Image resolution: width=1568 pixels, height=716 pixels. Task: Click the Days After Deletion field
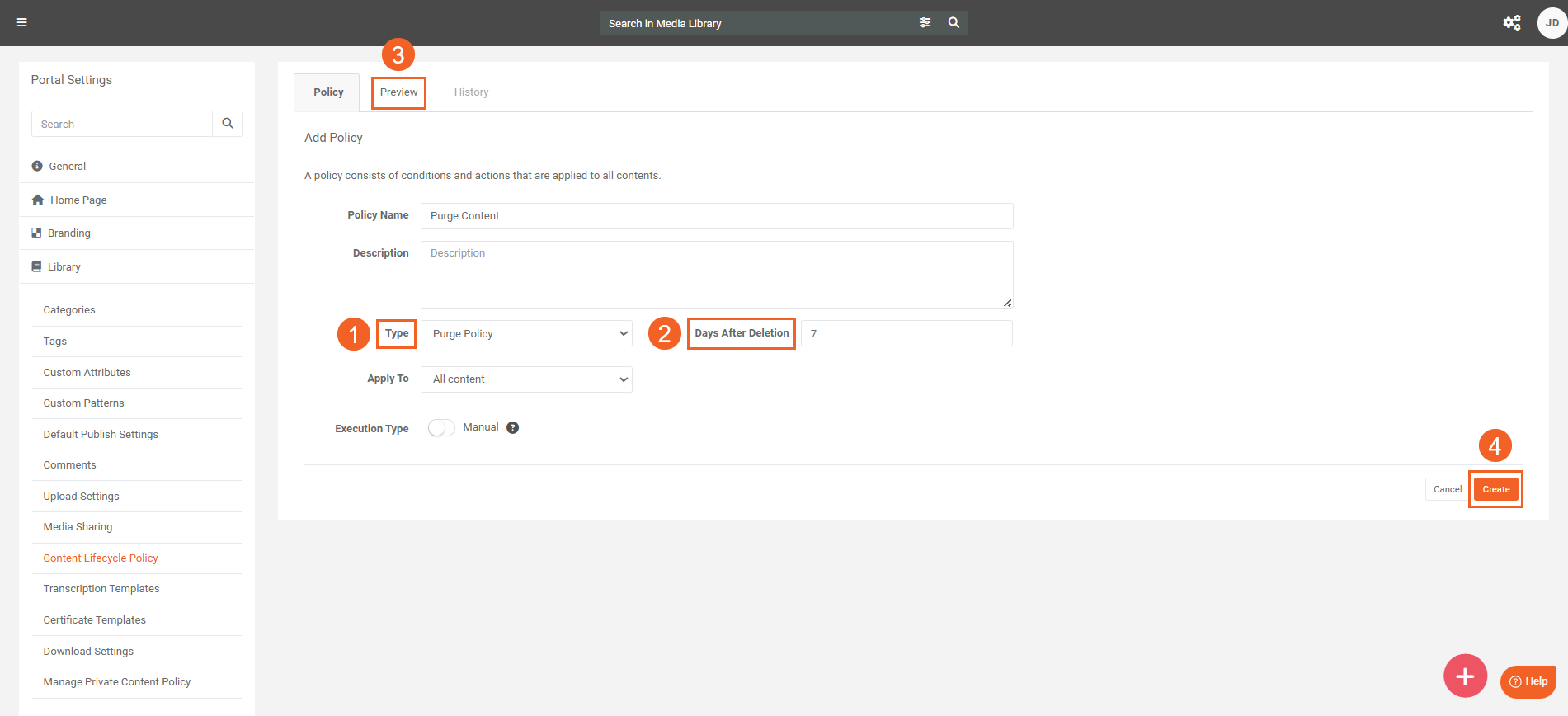tap(906, 333)
